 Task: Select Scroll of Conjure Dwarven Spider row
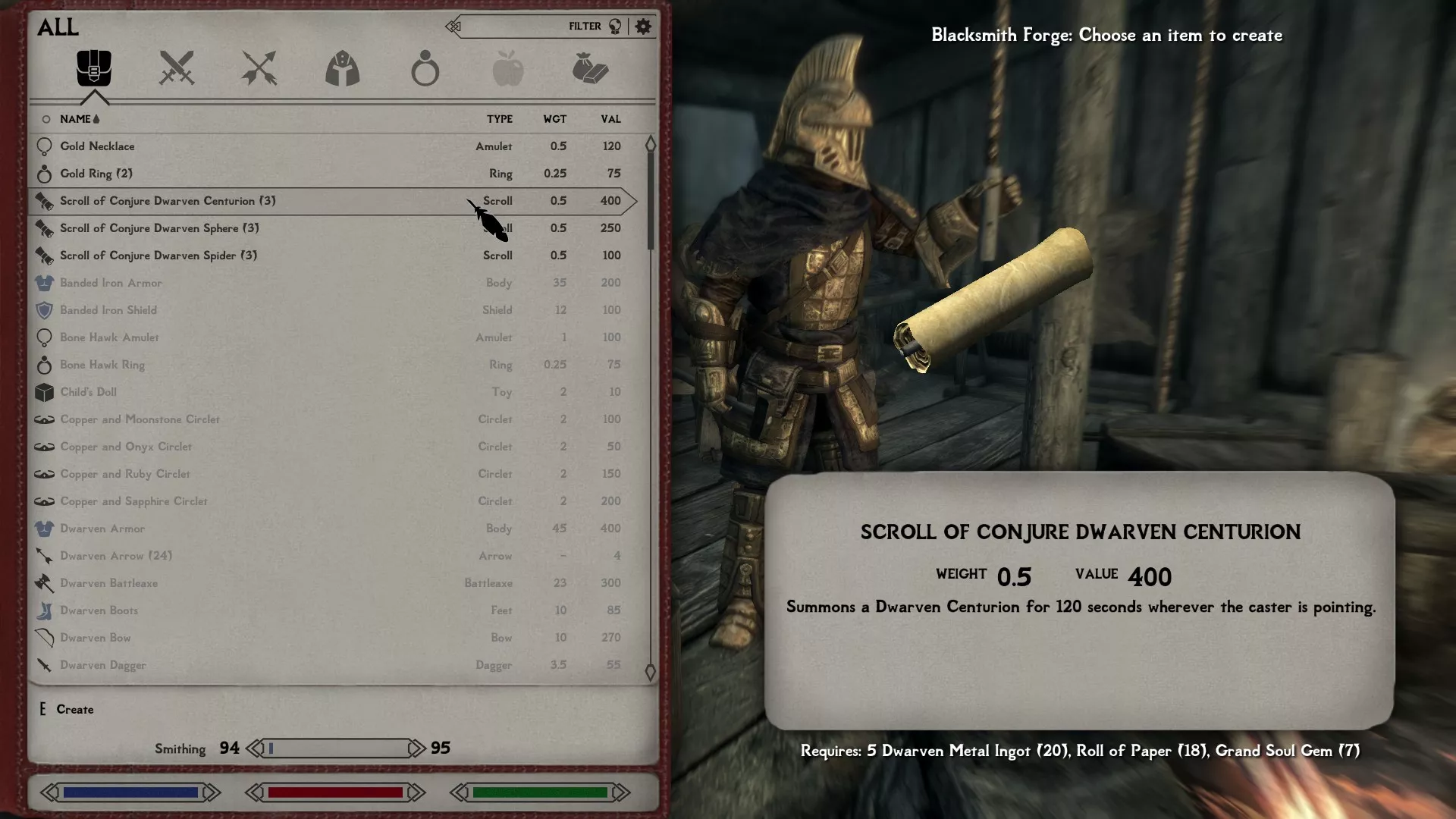click(332, 256)
